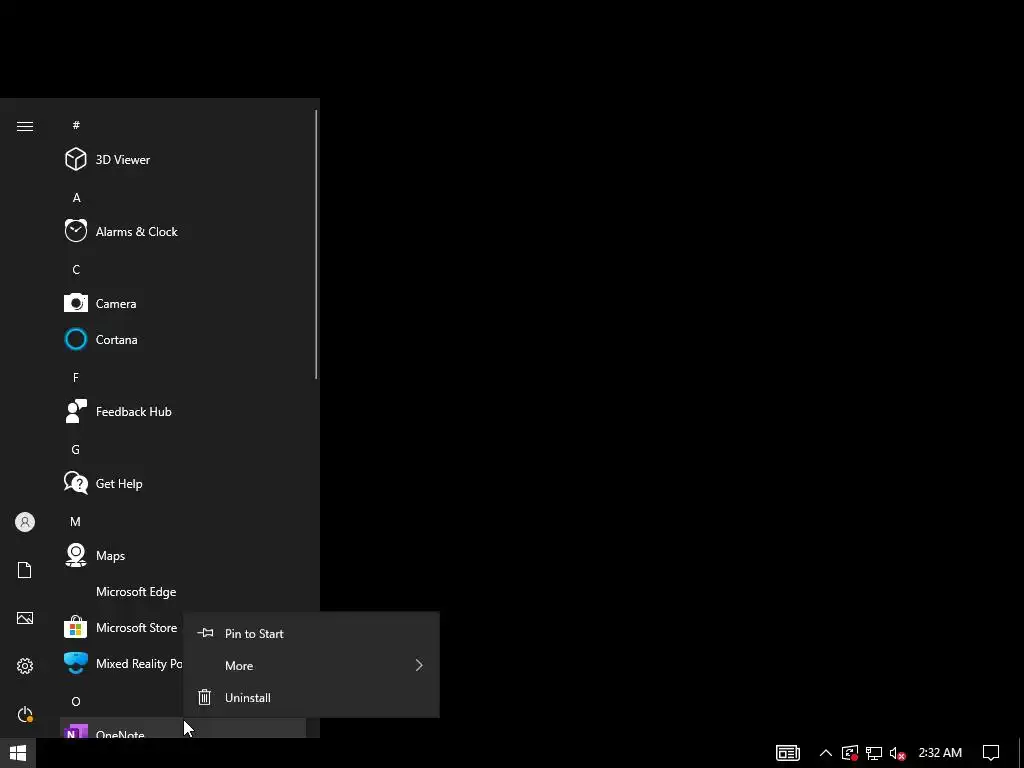Open the clock showing 2:32 AM
The height and width of the screenshot is (768, 1024).
point(940,753)
